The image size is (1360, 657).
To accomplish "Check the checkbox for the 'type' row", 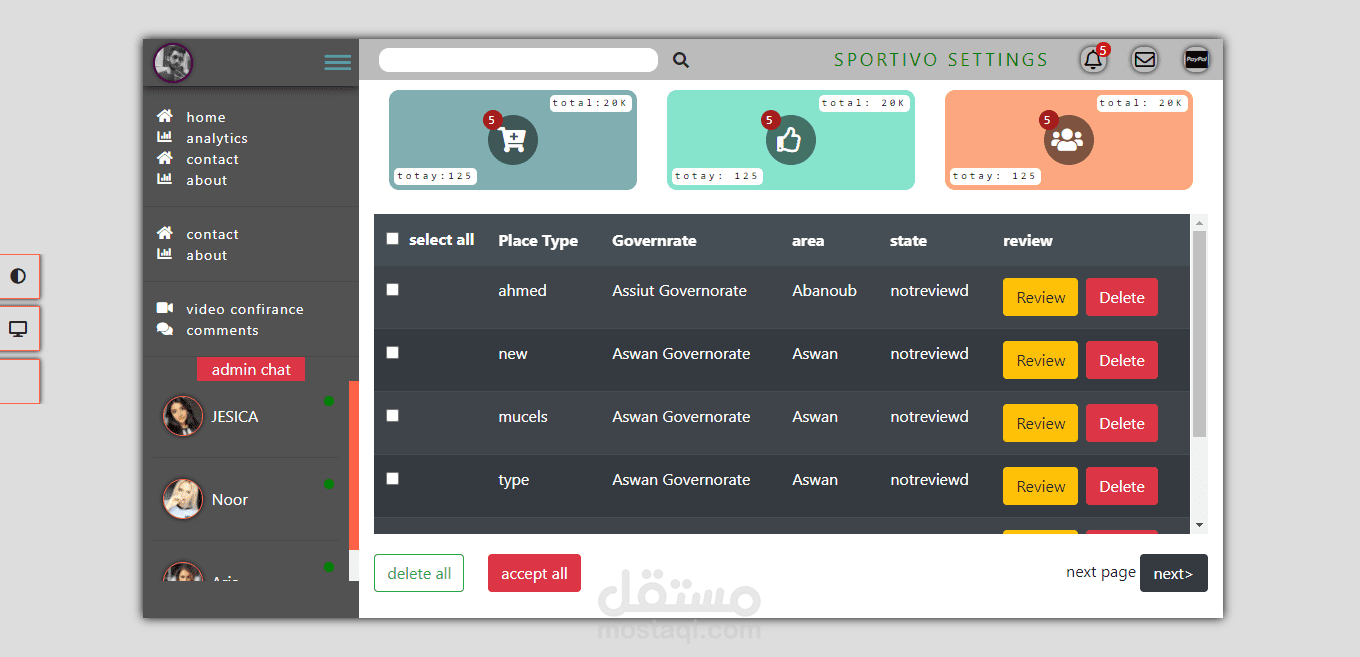I will point(392,478).
